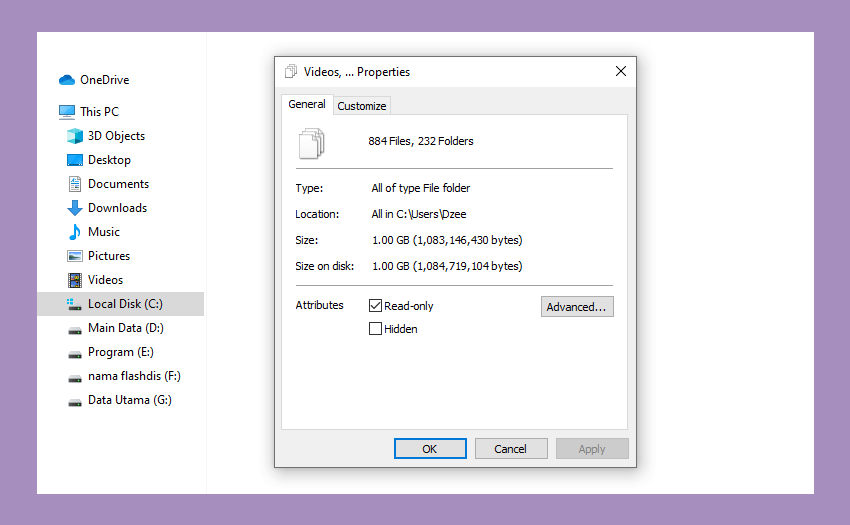Click the 'Attributes' label
This screenshot has width=850, height=525.
coord(319,305)
